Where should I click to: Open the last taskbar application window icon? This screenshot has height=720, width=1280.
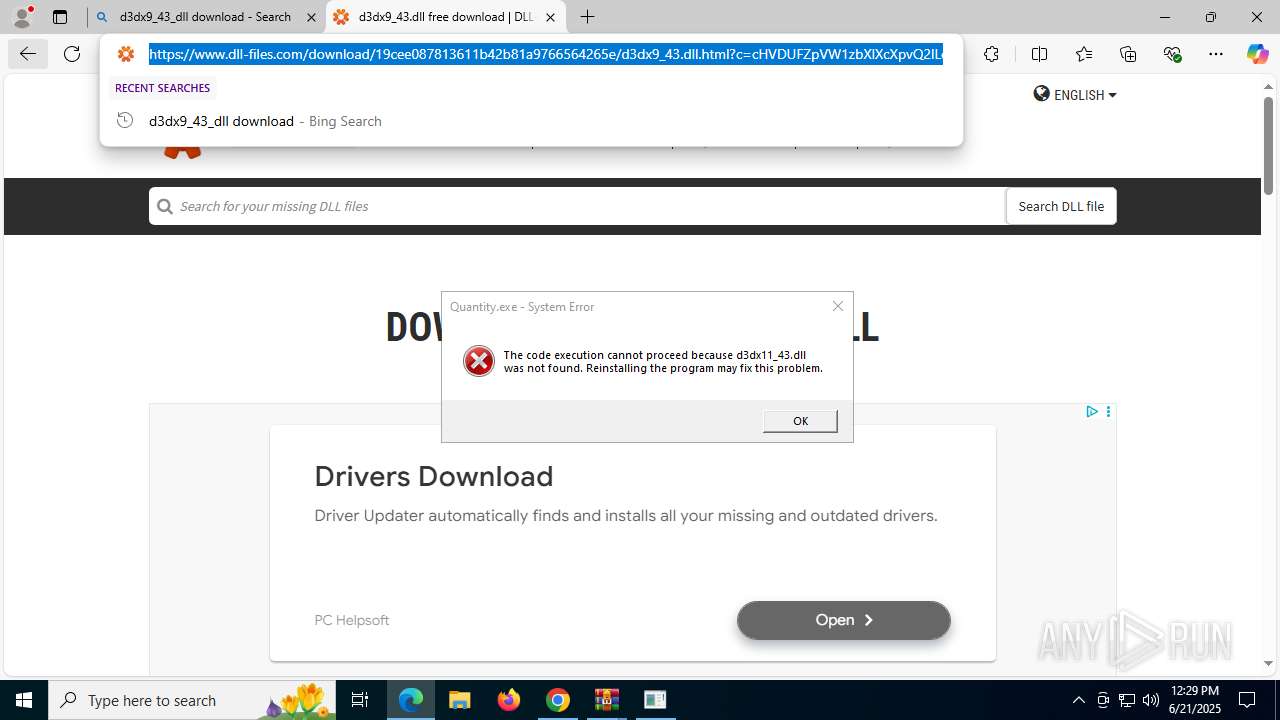pyautogui.click(x=655, y=700)
